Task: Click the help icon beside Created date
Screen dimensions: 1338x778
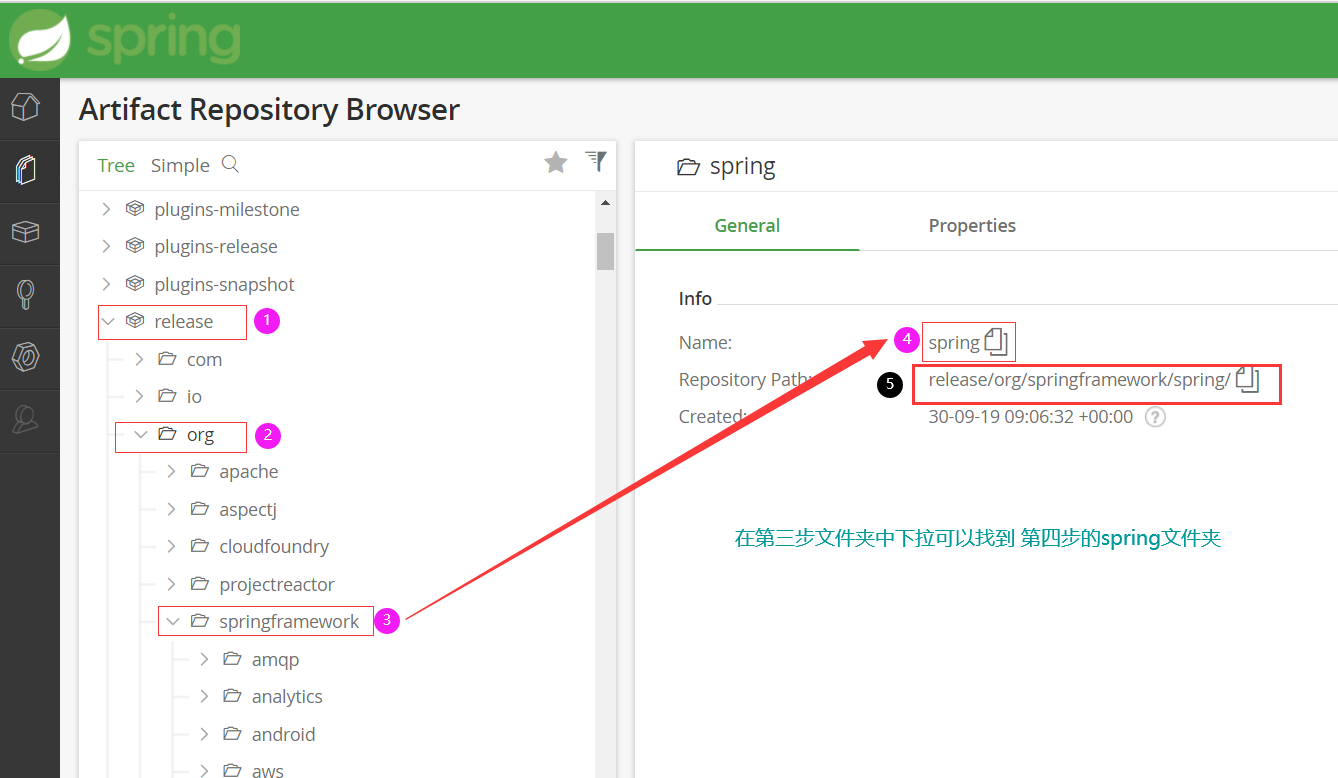Action: click(x=1155, y=417)
